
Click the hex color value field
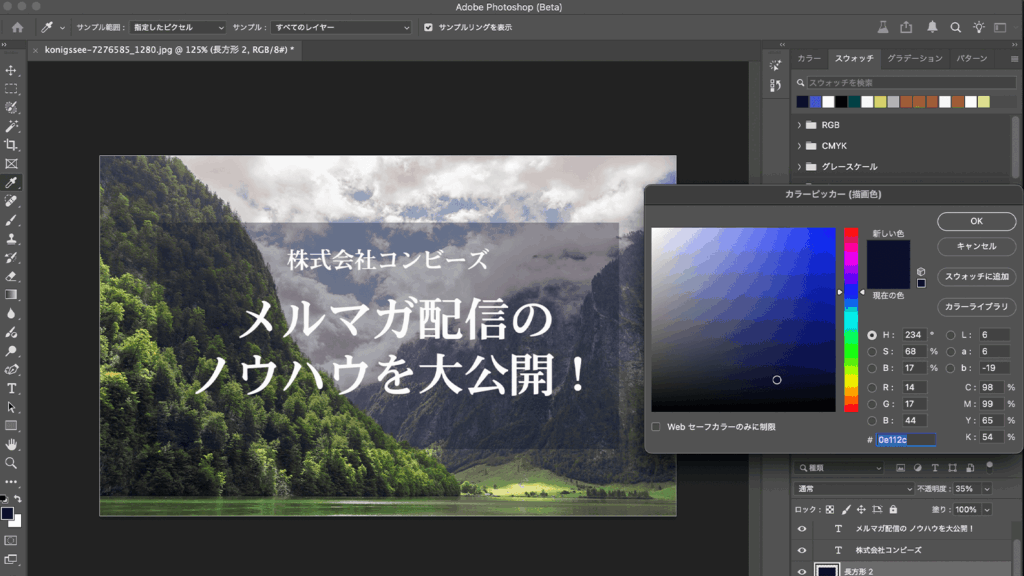point(906,440)
